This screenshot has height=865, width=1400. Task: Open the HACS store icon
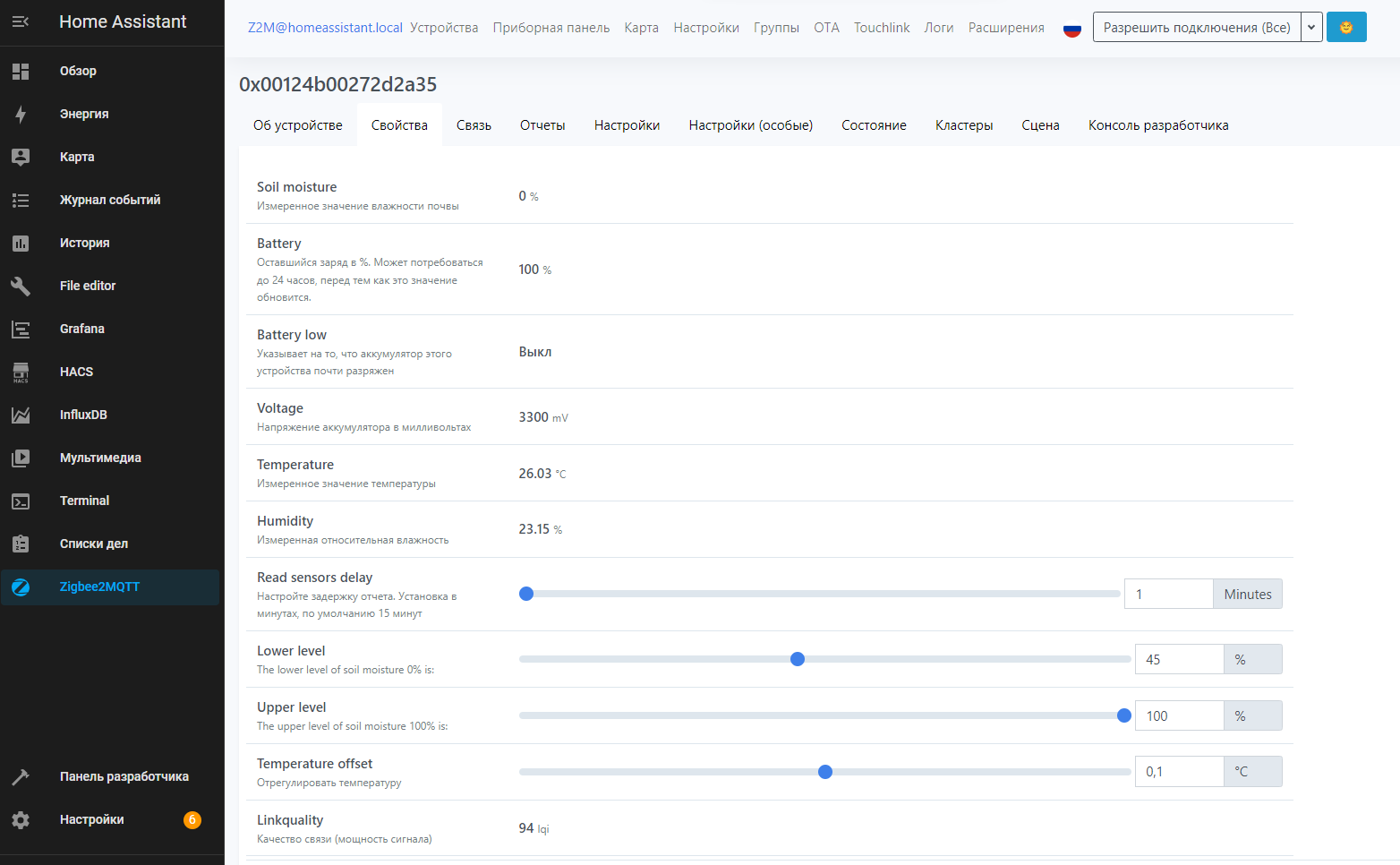click(x=21, y=372)
